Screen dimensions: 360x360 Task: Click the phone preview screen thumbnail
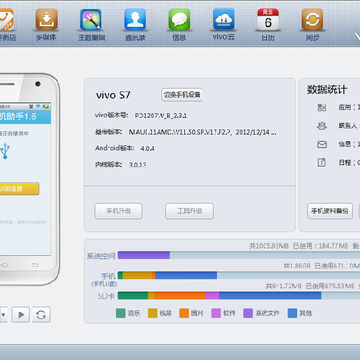click(26, 179)
